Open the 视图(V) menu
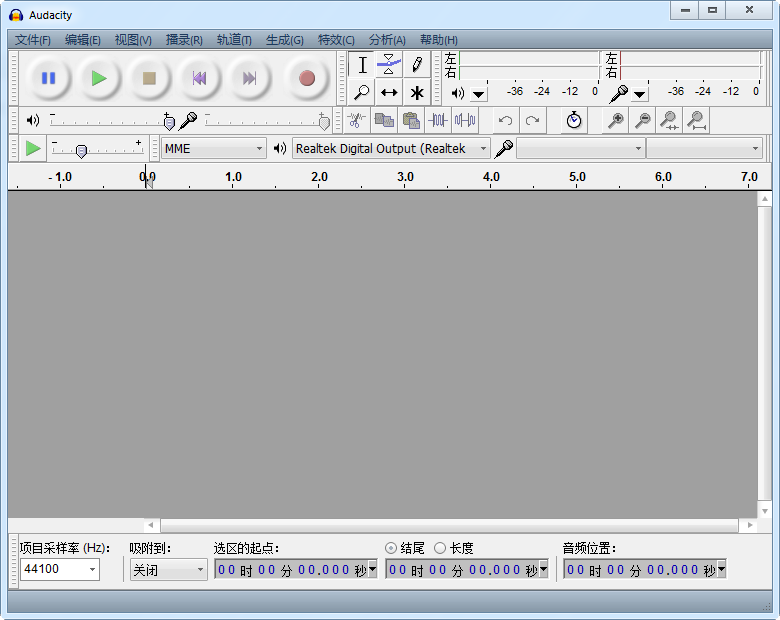Image resolution: width=780 pixels, height=620 pixels. click(133, 40)
